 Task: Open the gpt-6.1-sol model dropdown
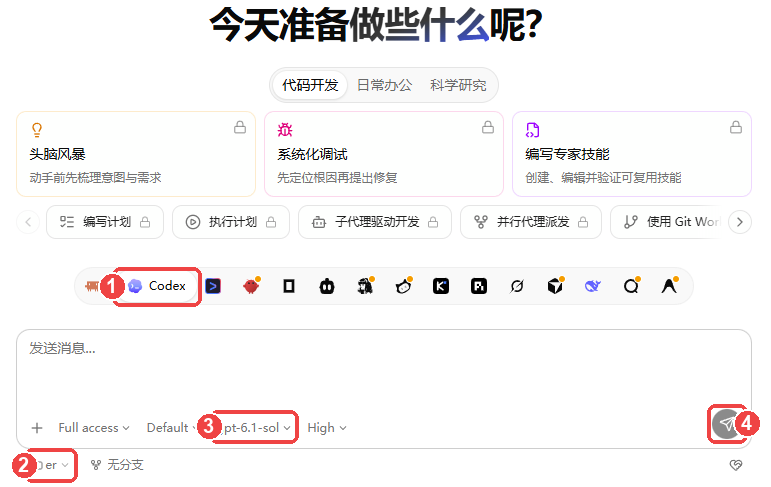point(255,428)
